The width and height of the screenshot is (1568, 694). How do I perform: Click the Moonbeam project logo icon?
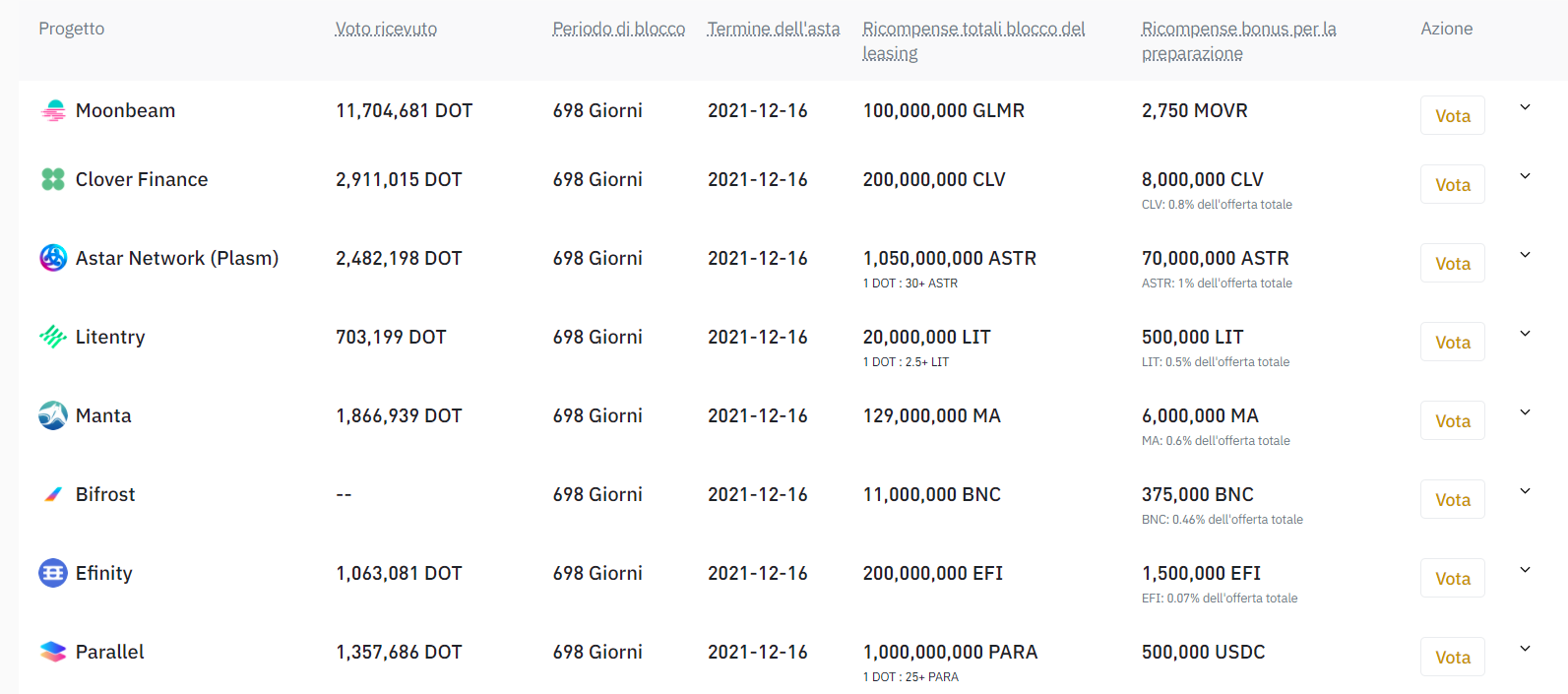pos(53,110)
